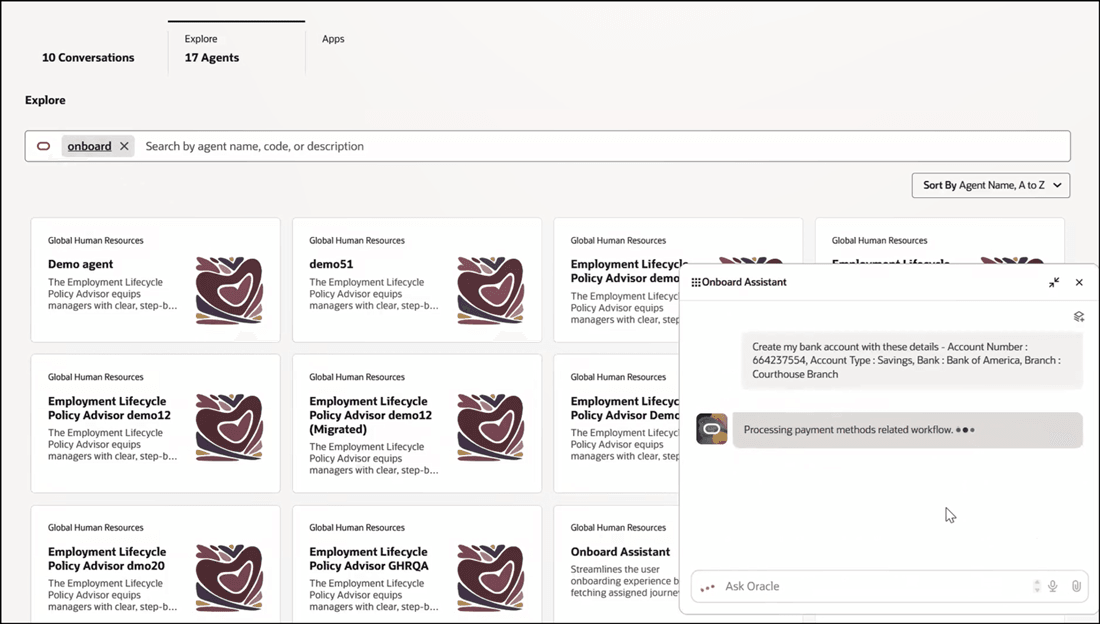Click the GHRQA card heart artwork
Viewport: 1100px width, 624px height.
click(x=490, y=578)
